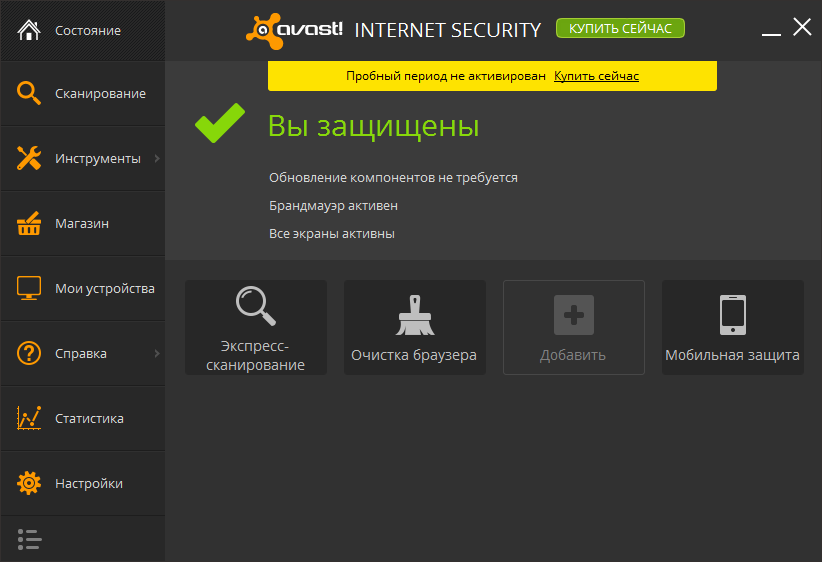Click the Добавить plus tile
This screenshot has width=822, height=562.
pyautogui.click(x=573, y=327)
